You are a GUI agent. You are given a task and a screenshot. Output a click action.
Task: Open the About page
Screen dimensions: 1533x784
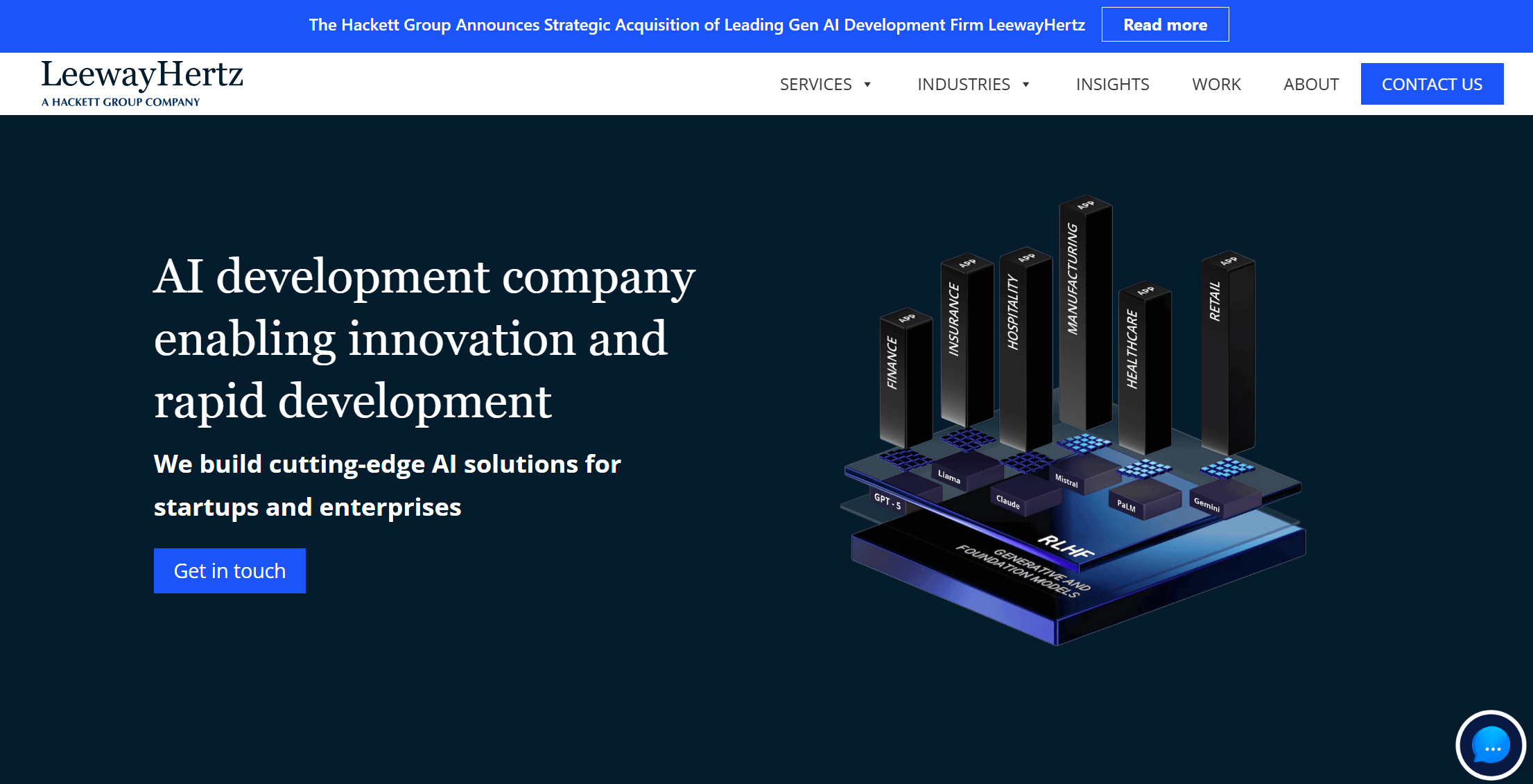pos(1310,85)
